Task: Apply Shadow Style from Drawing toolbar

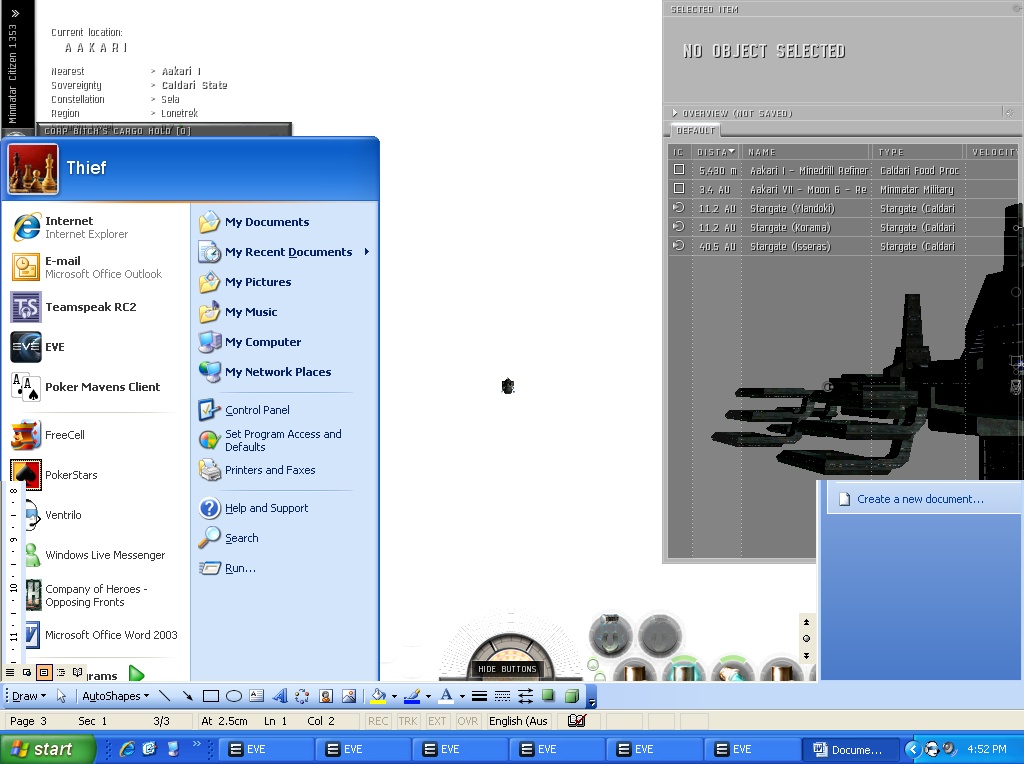Action: [548, 696]
